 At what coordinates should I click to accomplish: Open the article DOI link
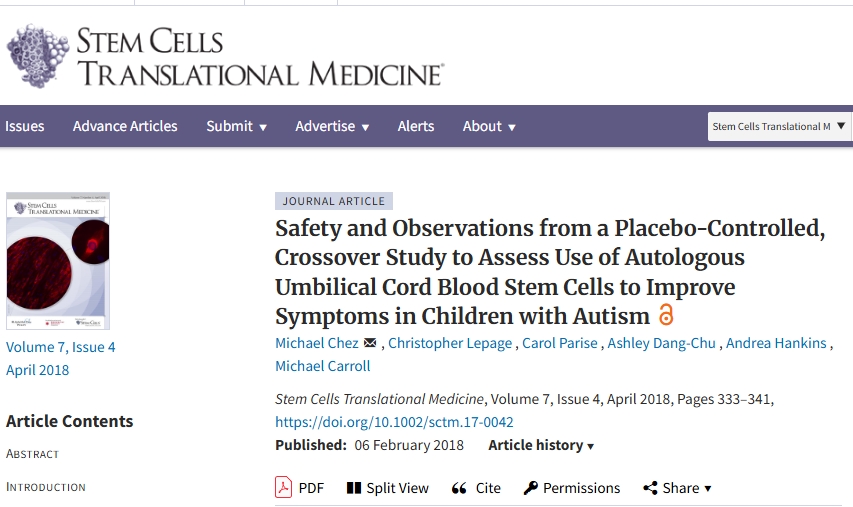[x=394, y=422]
